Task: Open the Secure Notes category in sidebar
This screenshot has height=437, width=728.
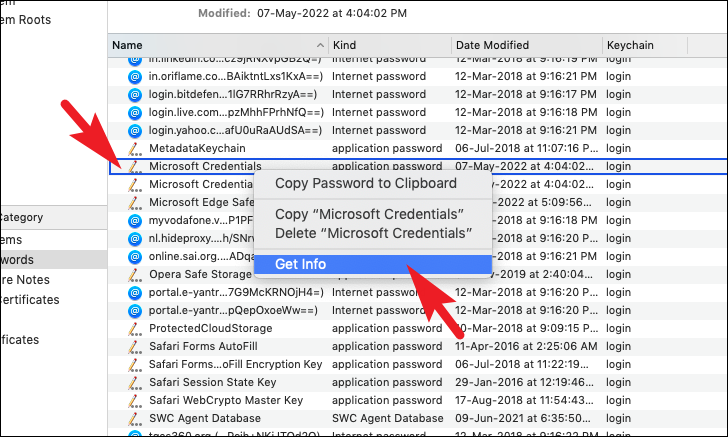Action: pos(25,280)
